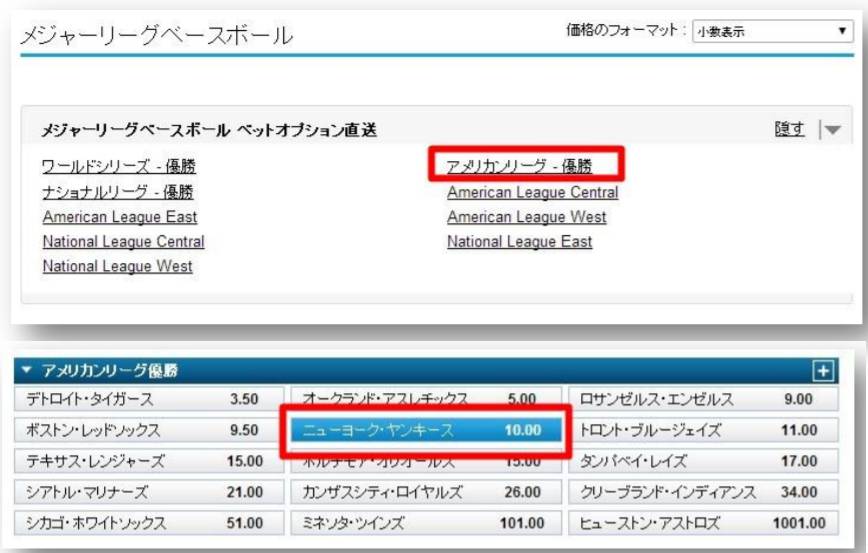Open National League West link
Image resolution: width=868 pixels, height=553 pixels.
pyautogui.click(x=117, y=266)
